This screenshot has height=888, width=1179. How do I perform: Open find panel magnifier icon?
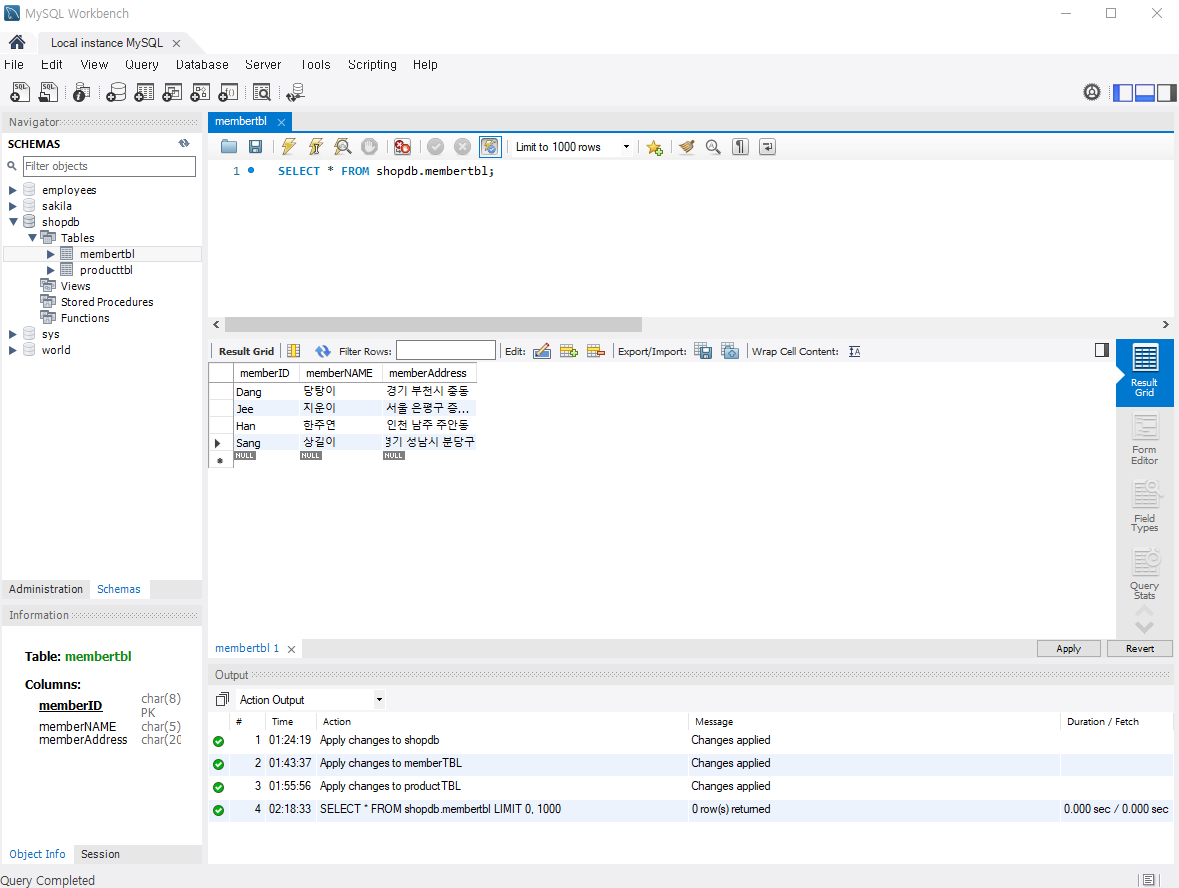pyautogui.click(x=713, y=147)
